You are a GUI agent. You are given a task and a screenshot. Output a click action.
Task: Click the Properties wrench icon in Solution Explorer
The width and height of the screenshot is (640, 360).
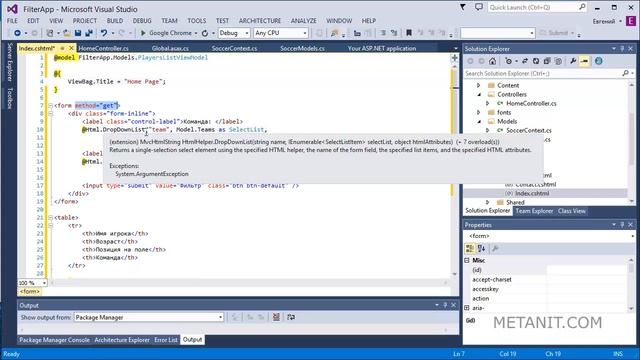pyautogui.click(x=573, y=61)
